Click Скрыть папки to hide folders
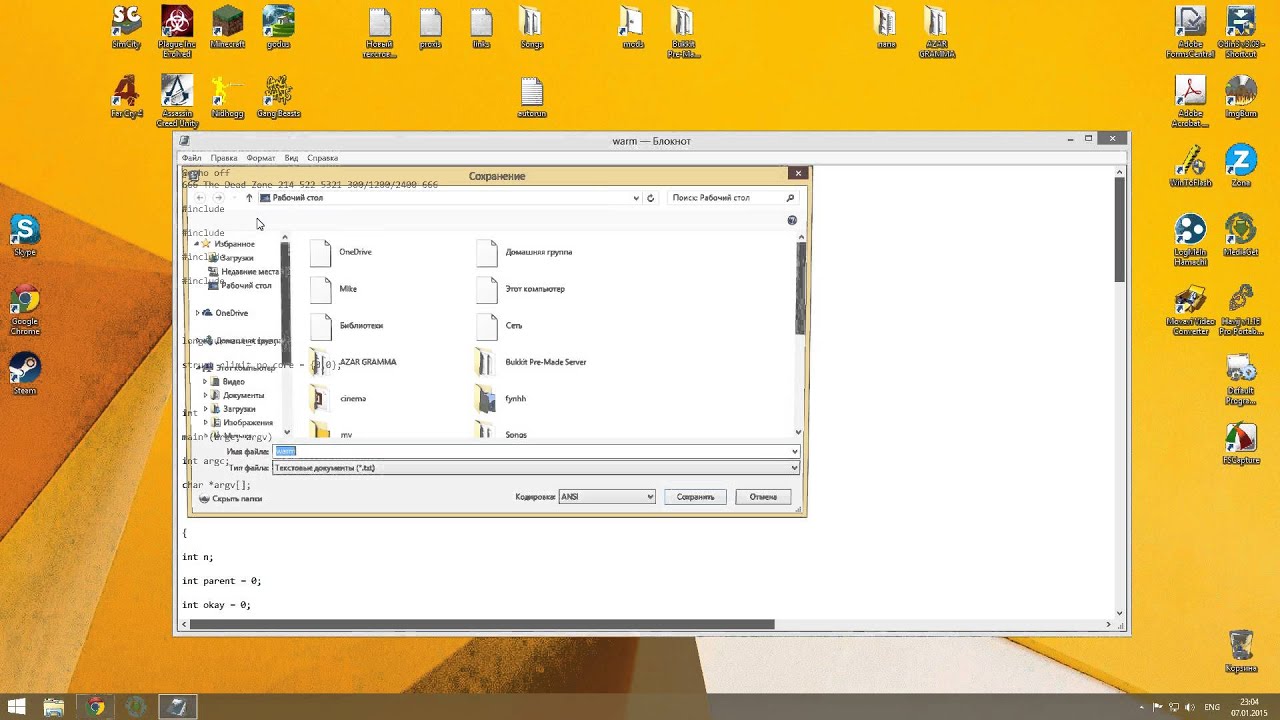Viewport: 1280px width, 720px height. pyautogui.click(x=231, y=499)
